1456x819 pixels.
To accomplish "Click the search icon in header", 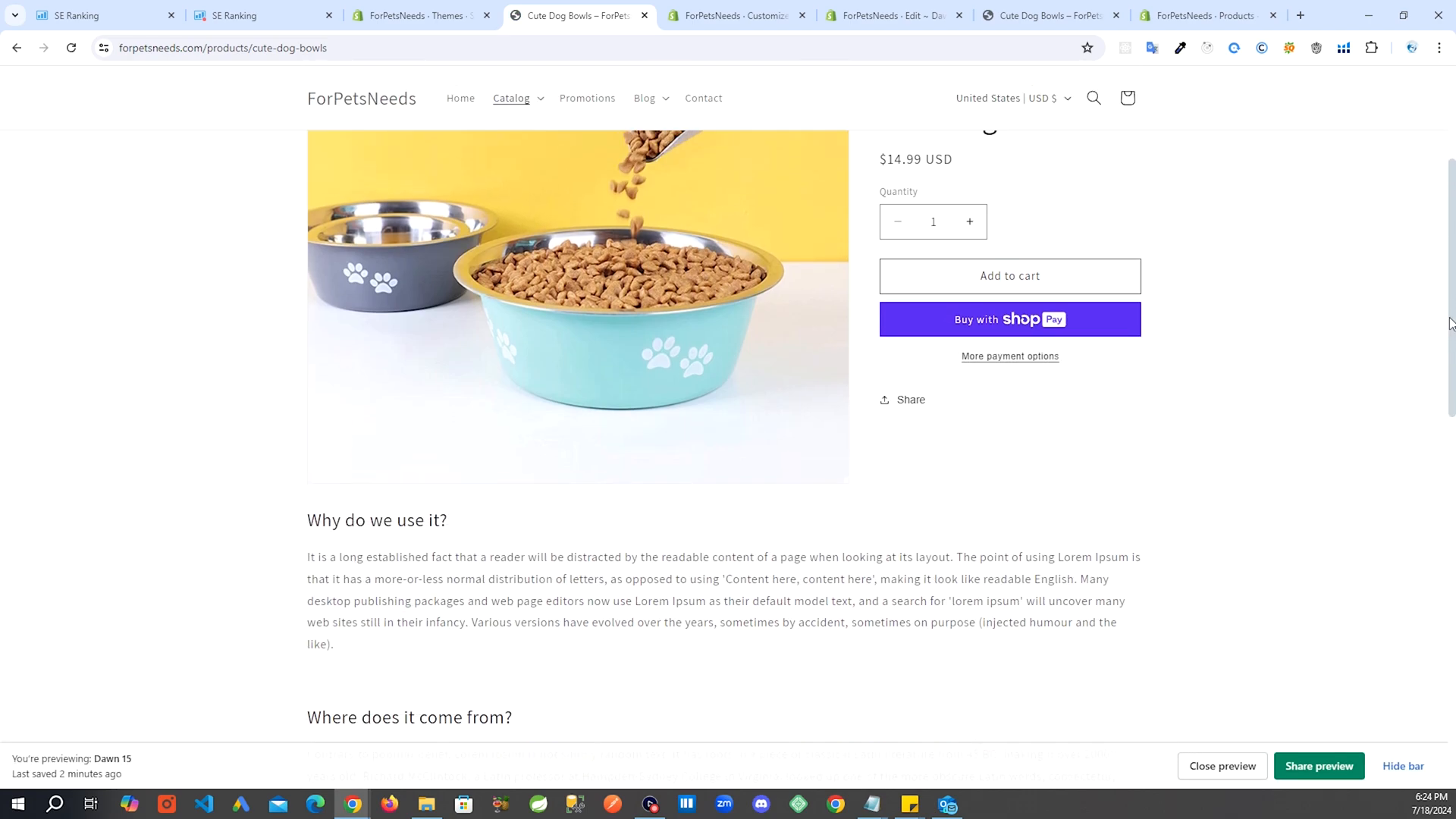I will (1094, 98).
